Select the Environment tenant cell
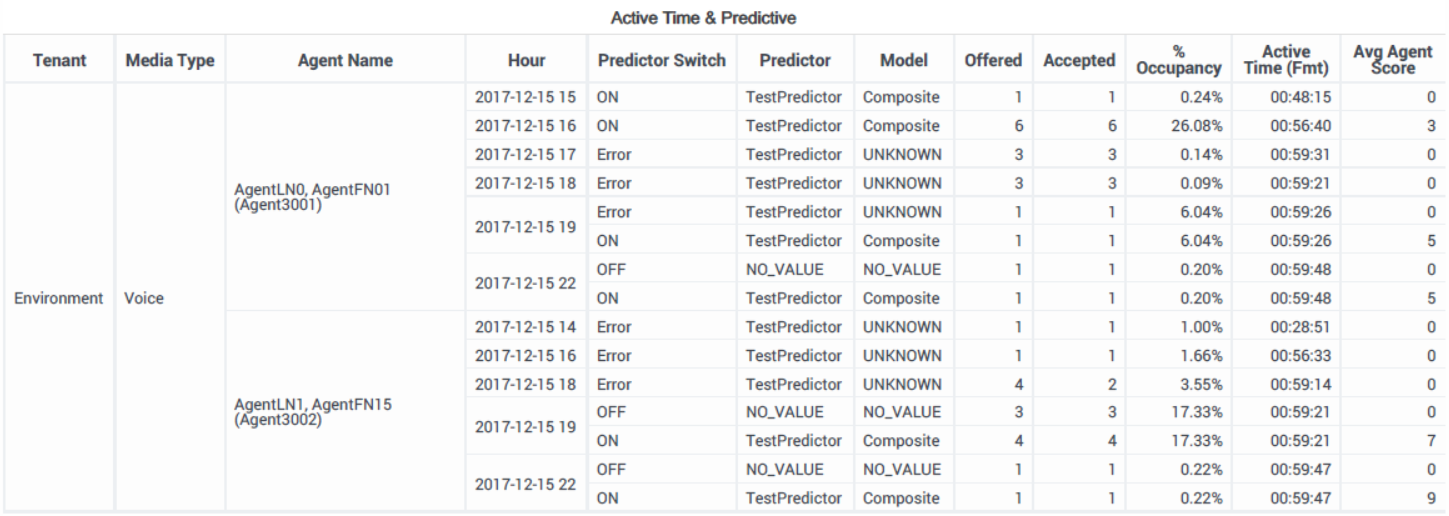 (x=59, y=298)
